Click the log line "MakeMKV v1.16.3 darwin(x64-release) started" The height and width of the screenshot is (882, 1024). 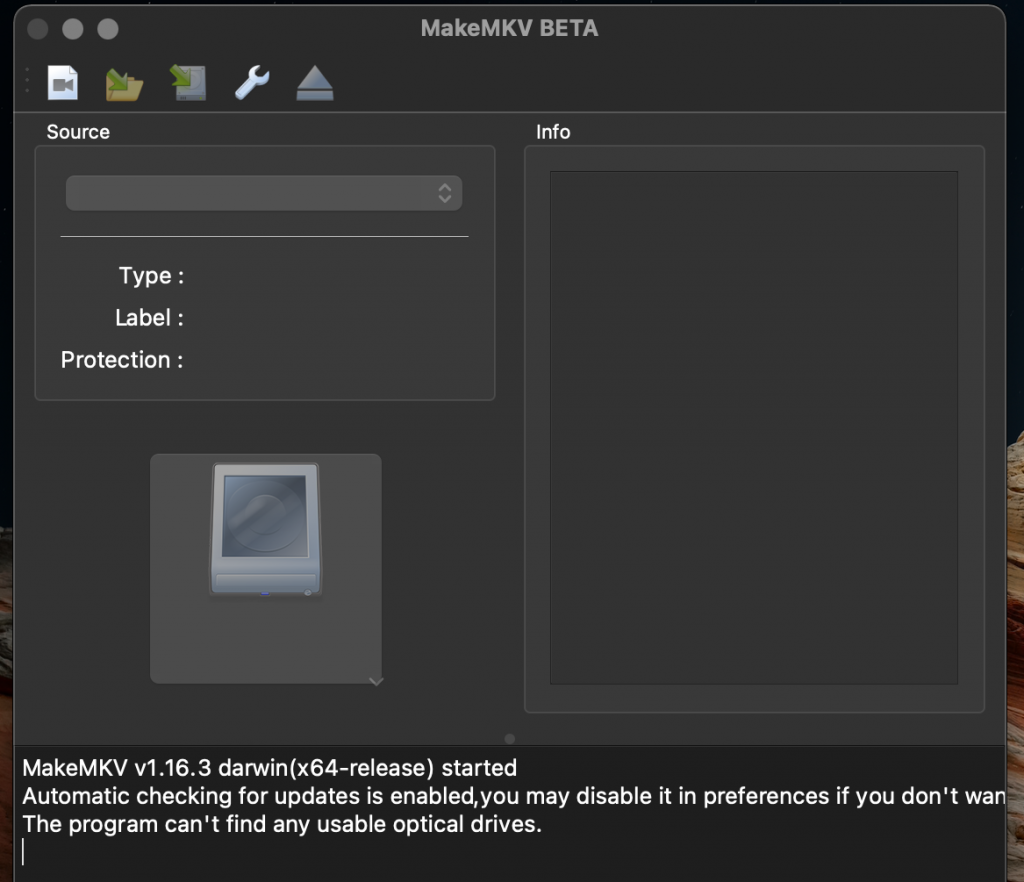[270, 768]
